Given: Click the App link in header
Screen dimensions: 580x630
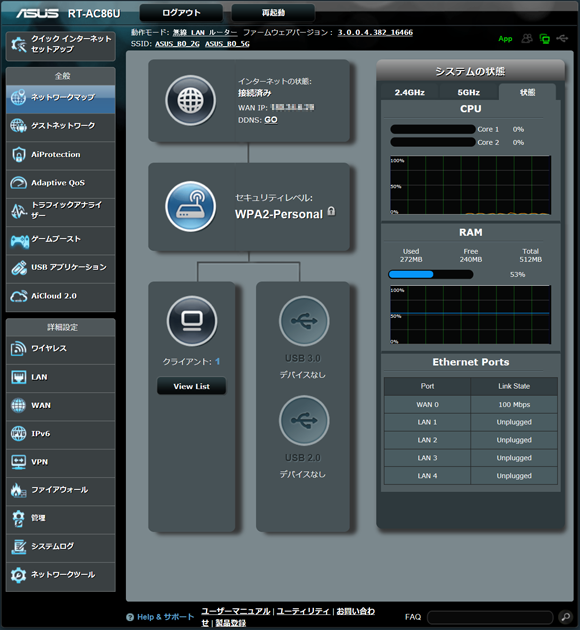Looking at the screenshot, I should click(505, 39).
